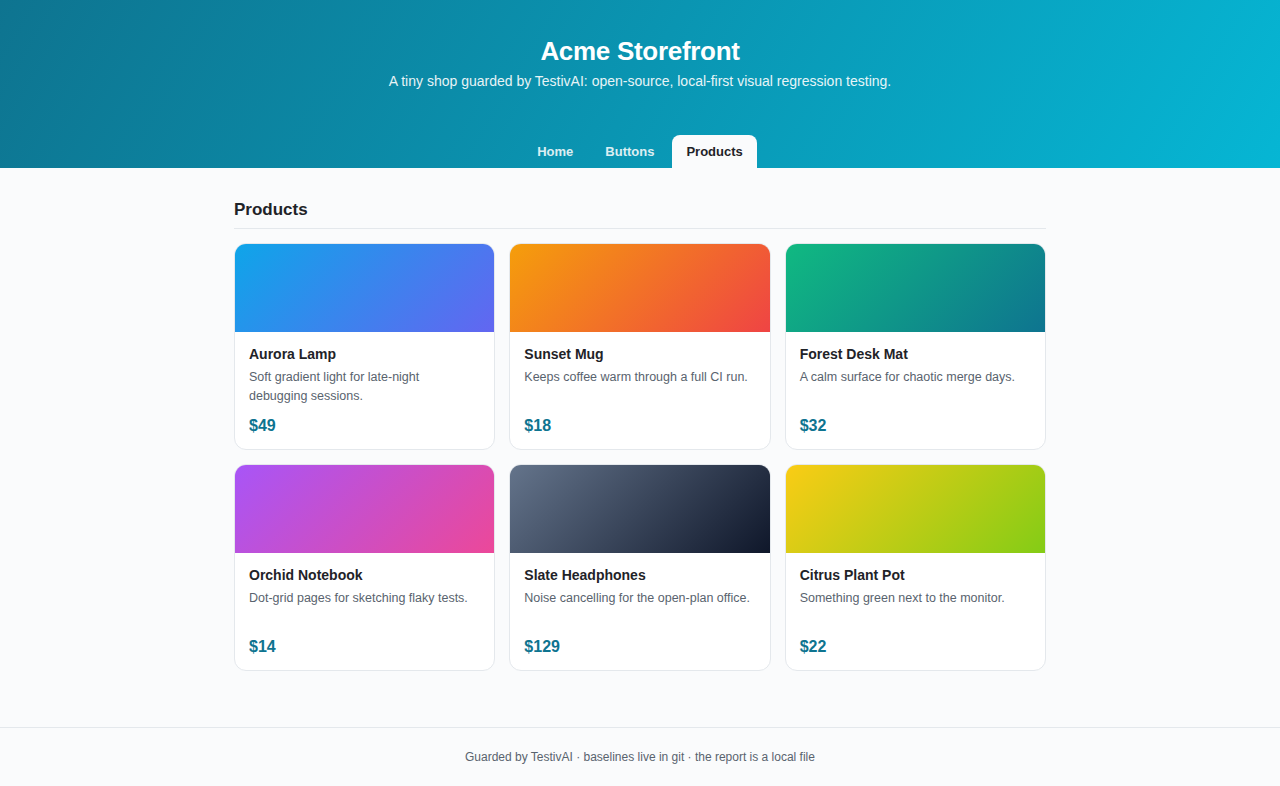Click the 'Something green next to' description
The height and width of the screenshot is (786, 1280).
(902, 598)
